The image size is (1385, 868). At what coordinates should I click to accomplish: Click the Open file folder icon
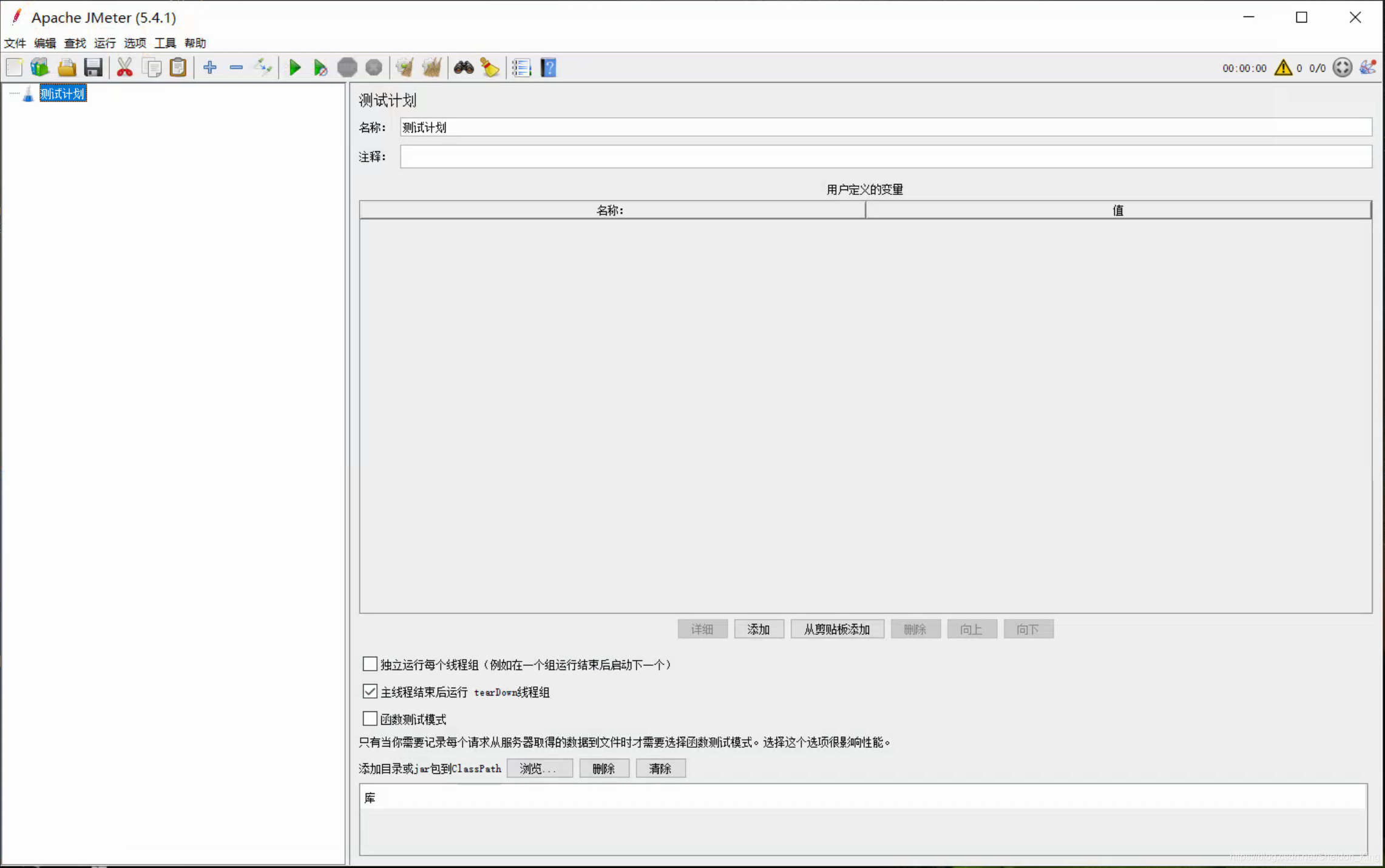pos(67,67)
